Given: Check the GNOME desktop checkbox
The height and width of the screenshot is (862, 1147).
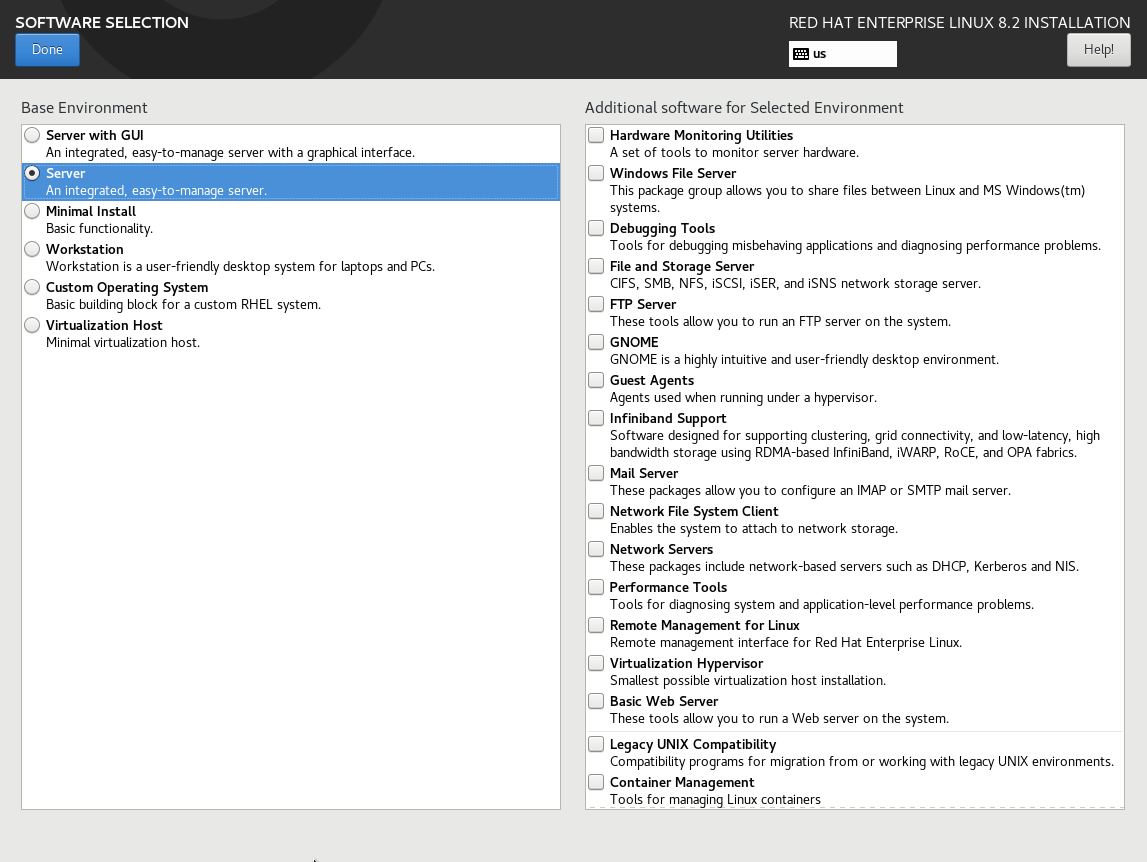Looking at the screenshot, I should coord(596,342).
